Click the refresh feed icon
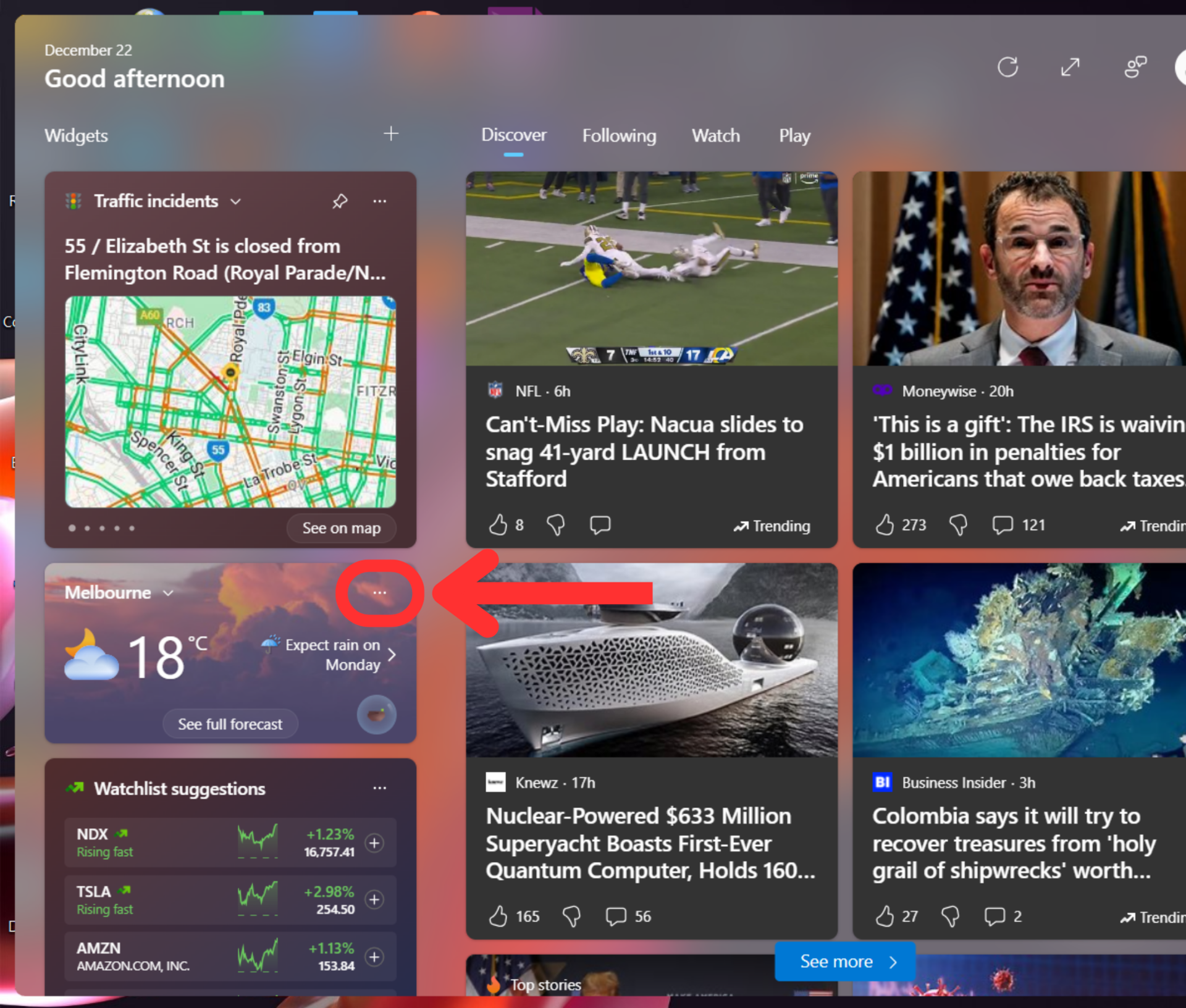This screenshot has width=1186, height=1008. pos(1007,67)
